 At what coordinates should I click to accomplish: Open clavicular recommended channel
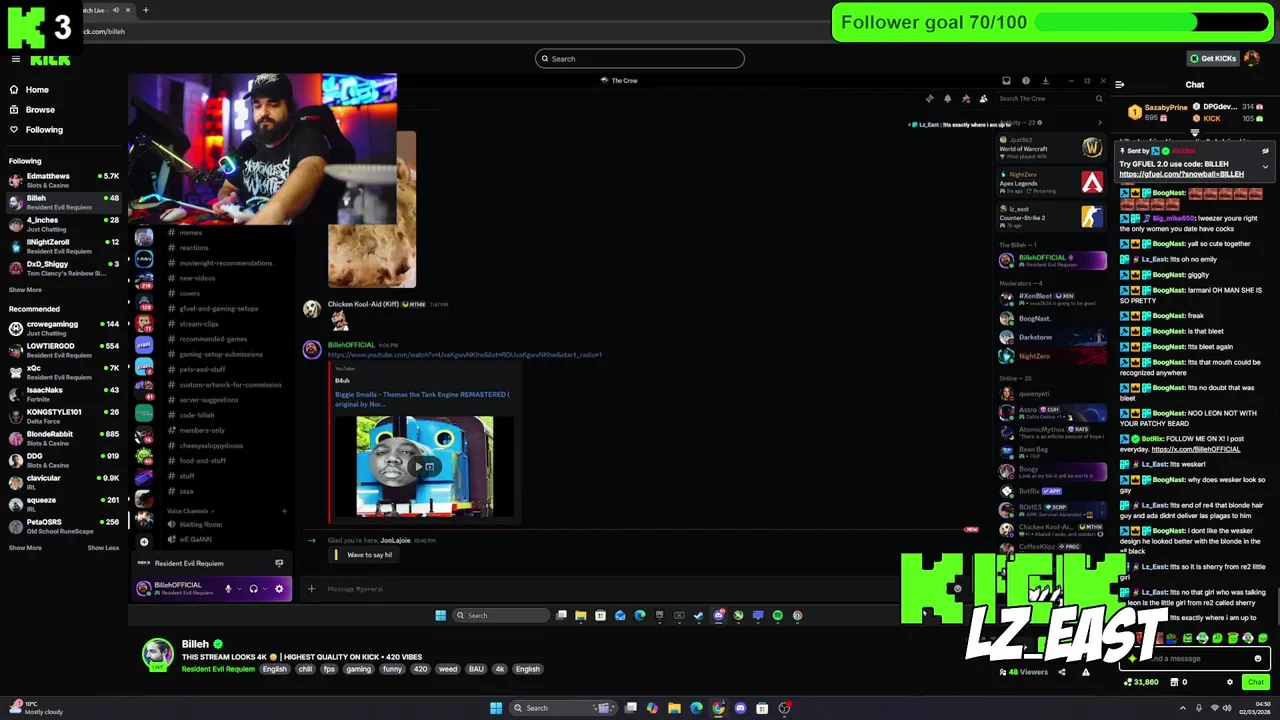pyautogui.click(x=62, y=482)
